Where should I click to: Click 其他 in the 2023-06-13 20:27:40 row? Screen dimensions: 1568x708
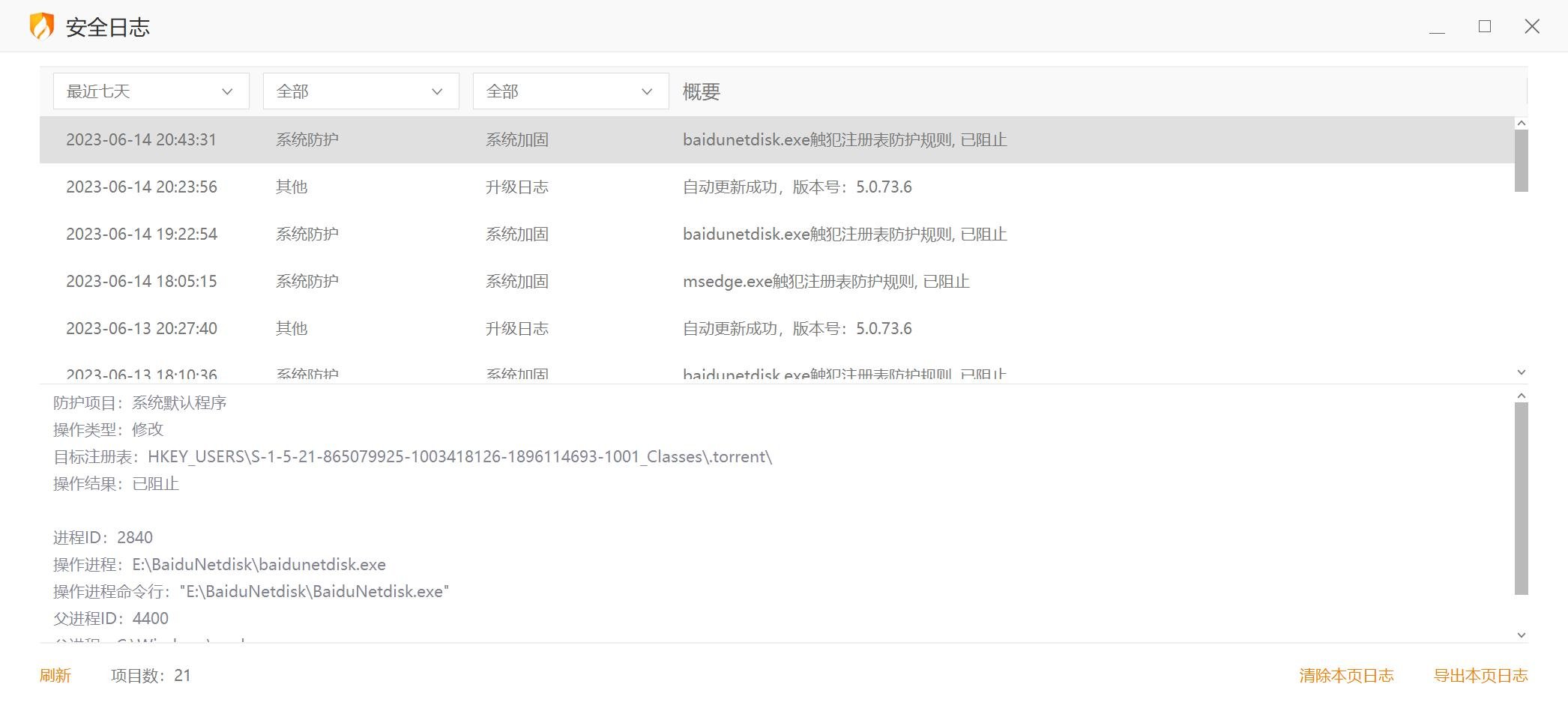(x=292, y=328)
